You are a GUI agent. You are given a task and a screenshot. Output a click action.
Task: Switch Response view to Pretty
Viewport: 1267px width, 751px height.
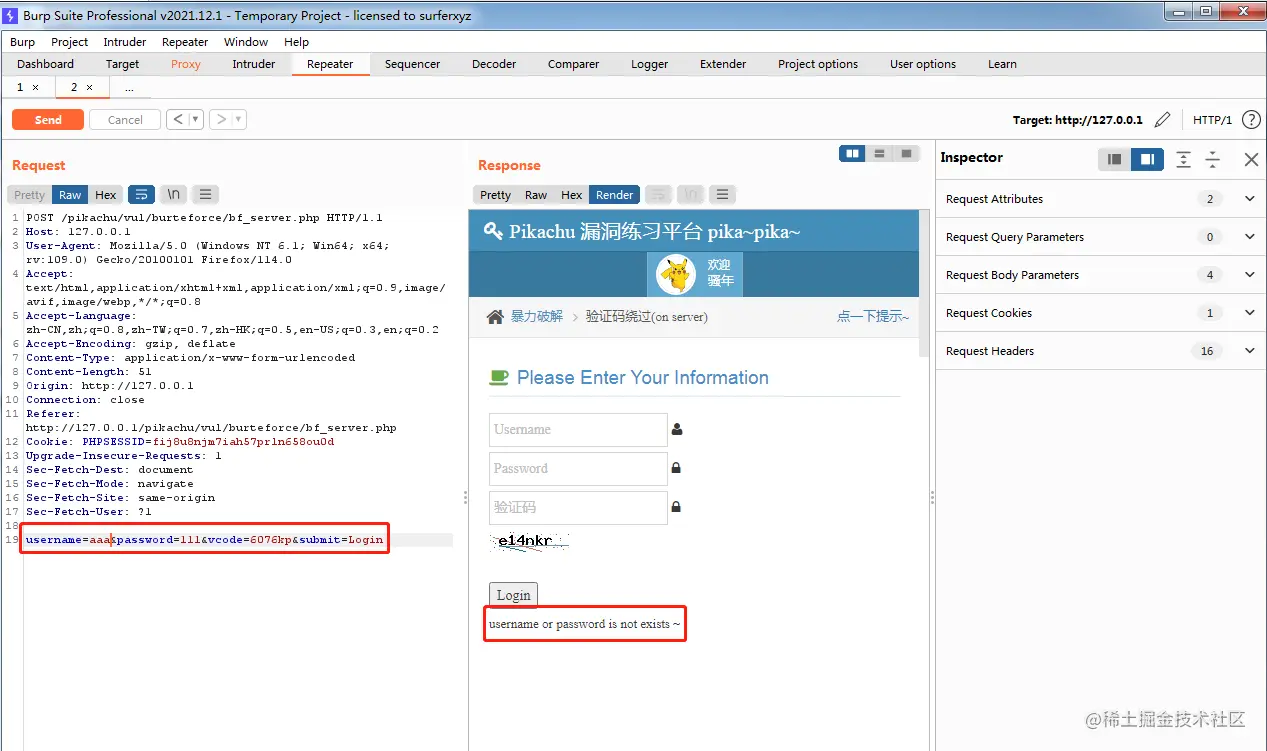tap(495, 195)
